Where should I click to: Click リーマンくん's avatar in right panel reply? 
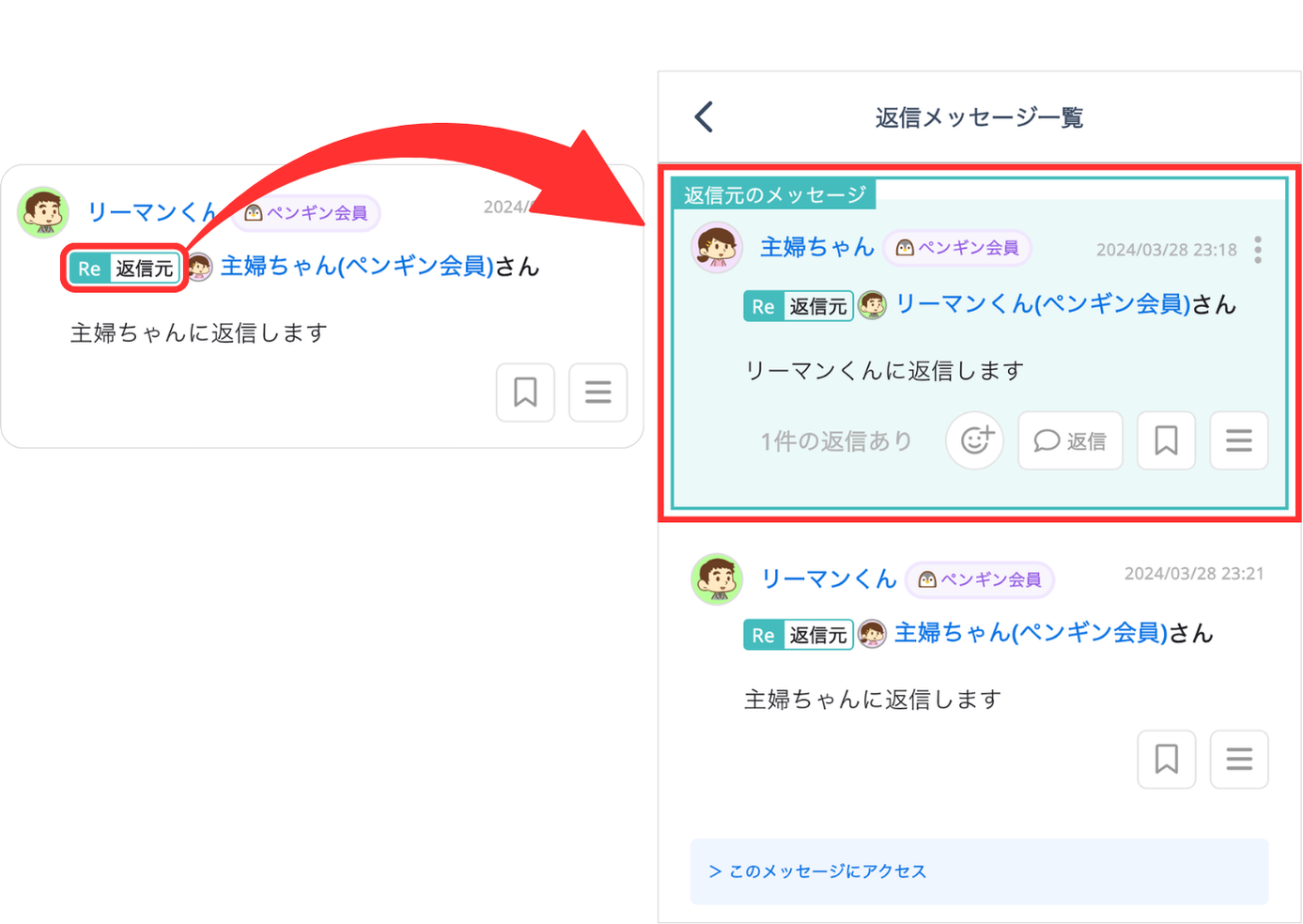click(717, 578)
